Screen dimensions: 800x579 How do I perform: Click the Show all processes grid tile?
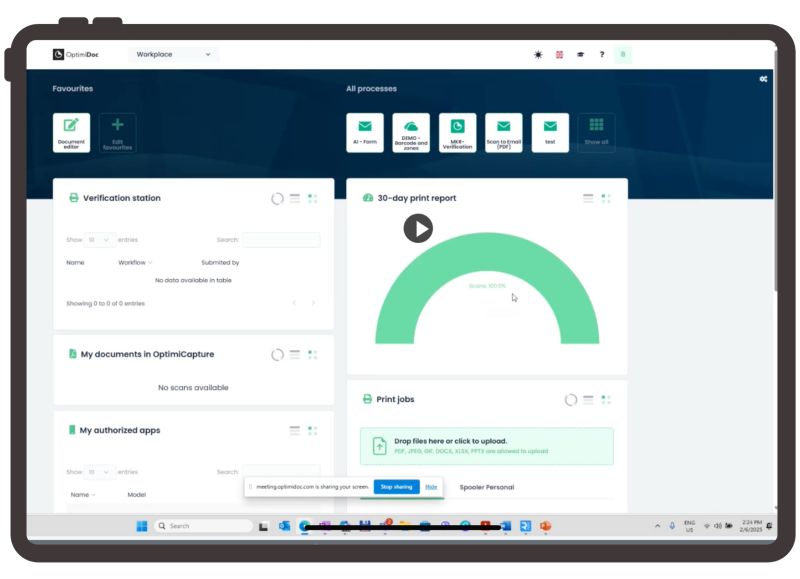pos(596,132)
